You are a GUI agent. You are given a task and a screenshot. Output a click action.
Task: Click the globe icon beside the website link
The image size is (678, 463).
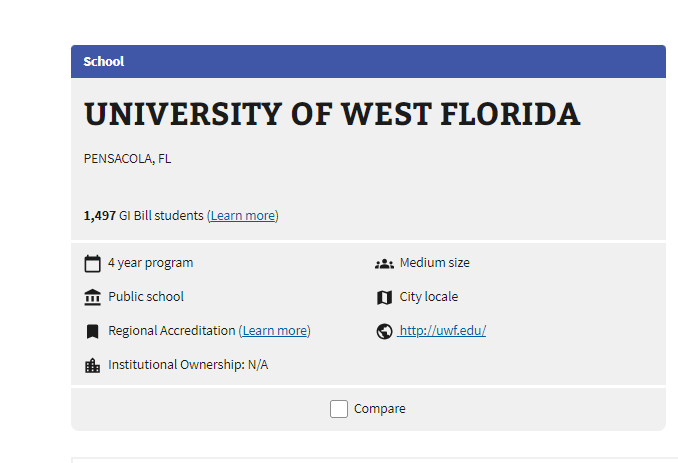coord(384,332)
